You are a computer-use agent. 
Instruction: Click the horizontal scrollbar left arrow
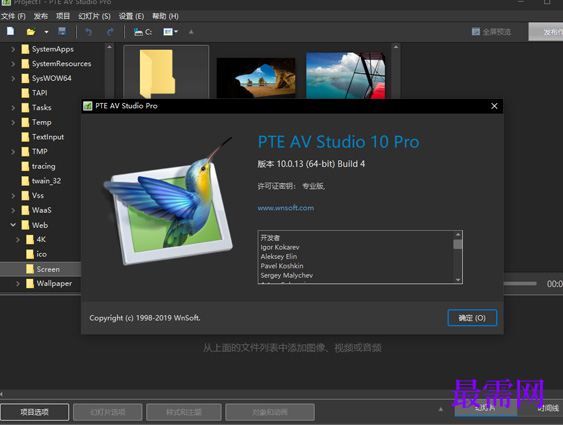pos(2,394)
